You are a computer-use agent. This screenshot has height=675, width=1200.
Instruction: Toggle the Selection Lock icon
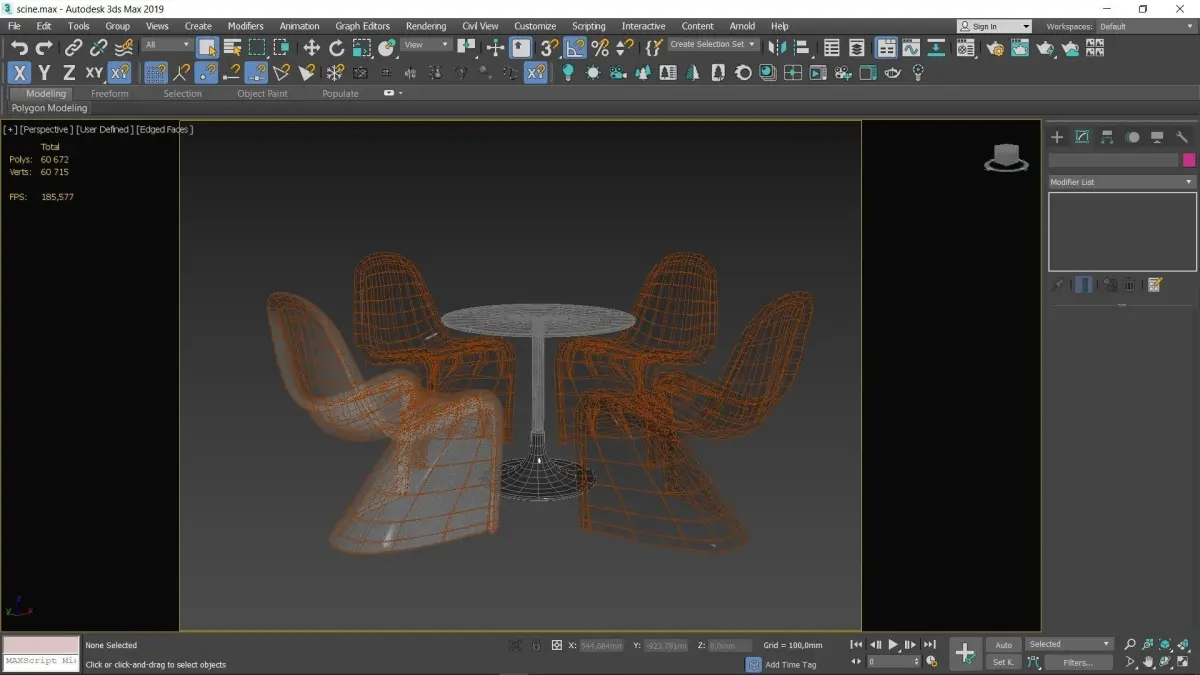point(536,646)
